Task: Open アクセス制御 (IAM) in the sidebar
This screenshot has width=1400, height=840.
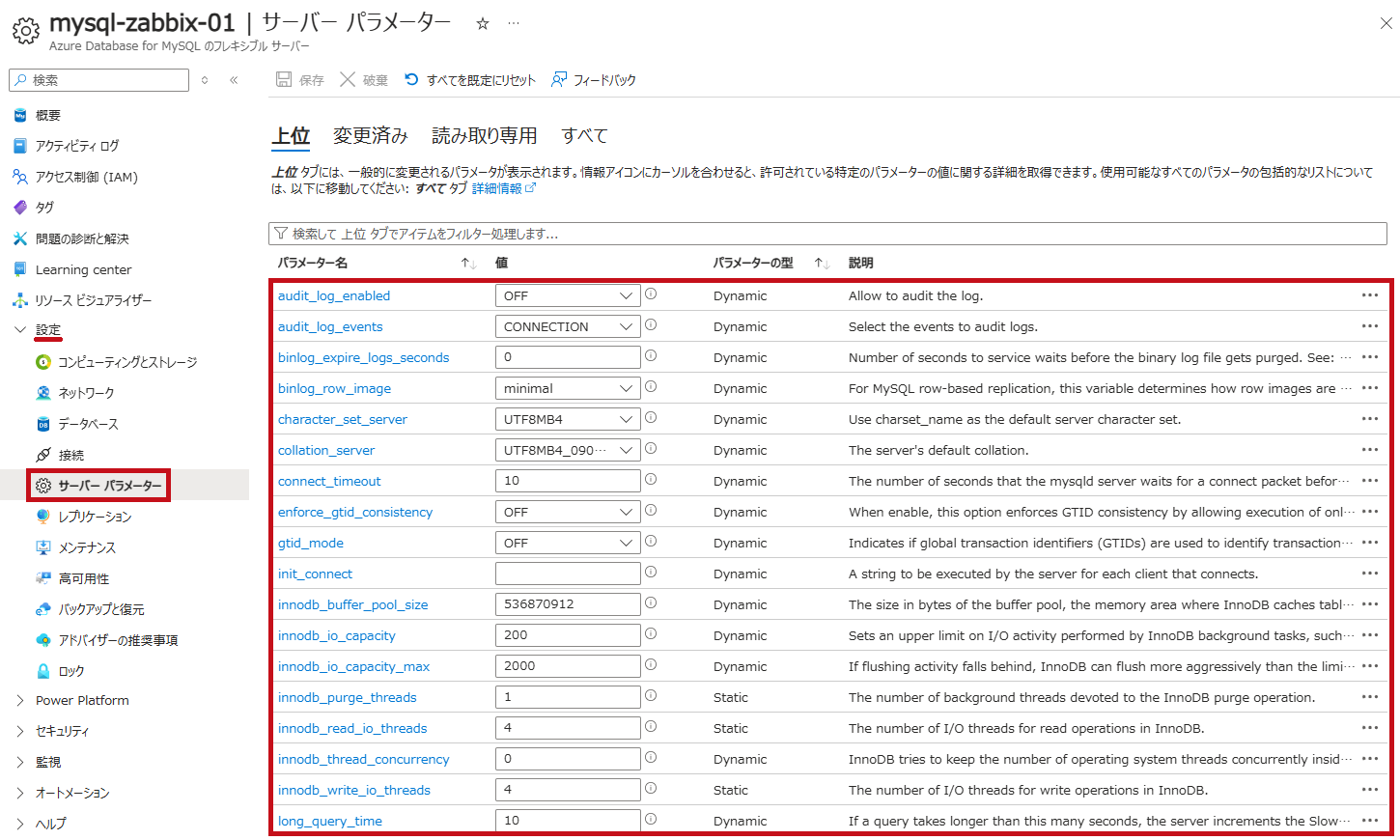Action: [86, 177]
